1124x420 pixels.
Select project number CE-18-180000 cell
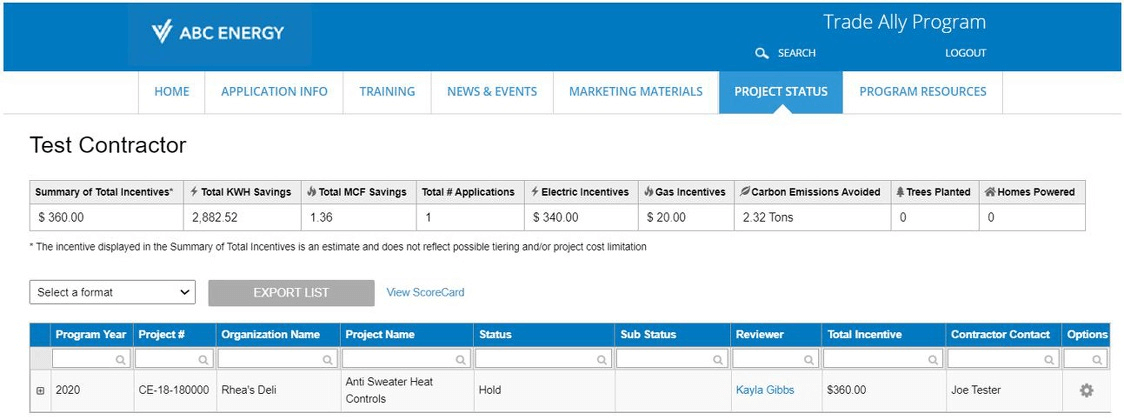pos(175,391)
